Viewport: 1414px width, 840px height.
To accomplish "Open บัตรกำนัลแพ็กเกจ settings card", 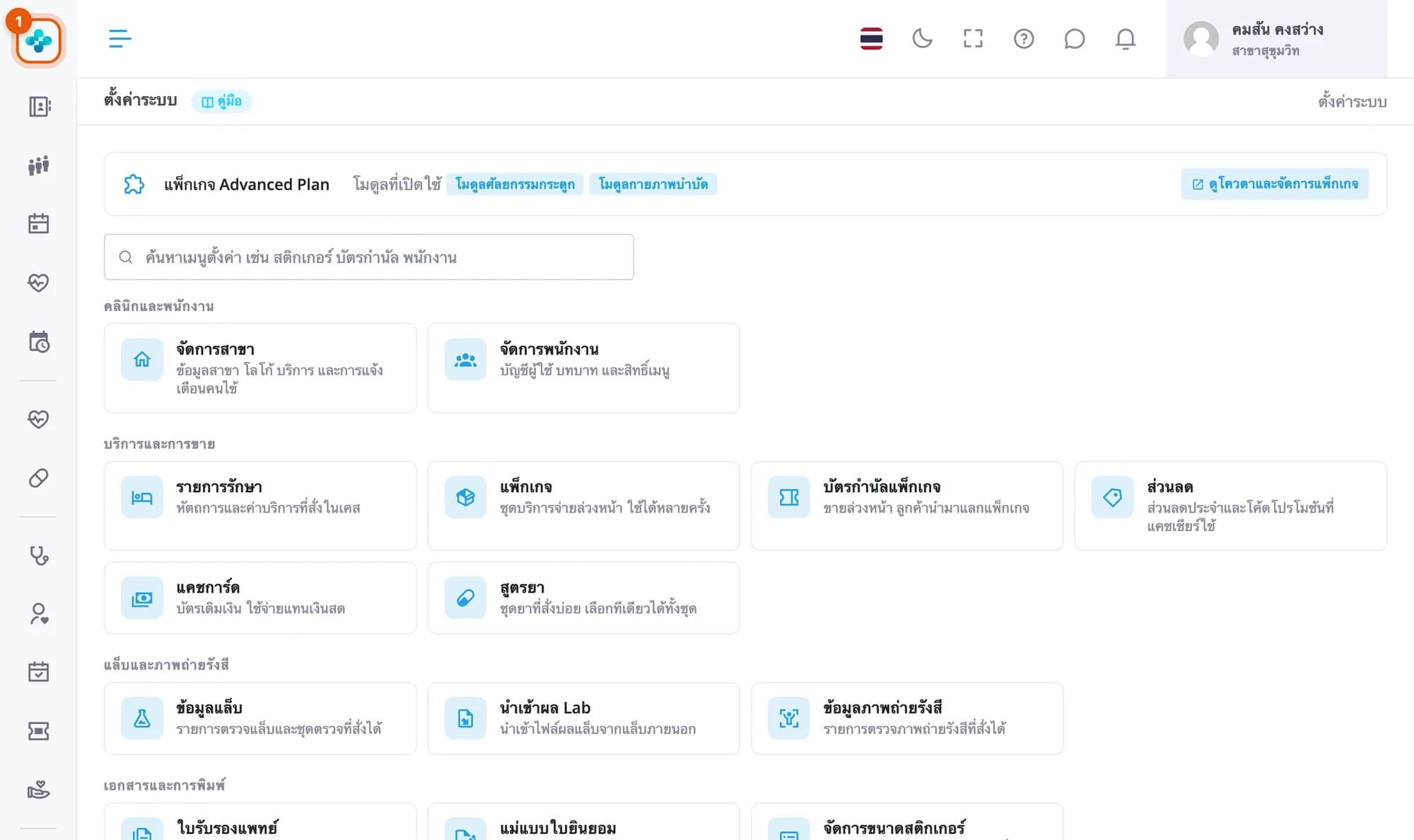I will point(907,506).
